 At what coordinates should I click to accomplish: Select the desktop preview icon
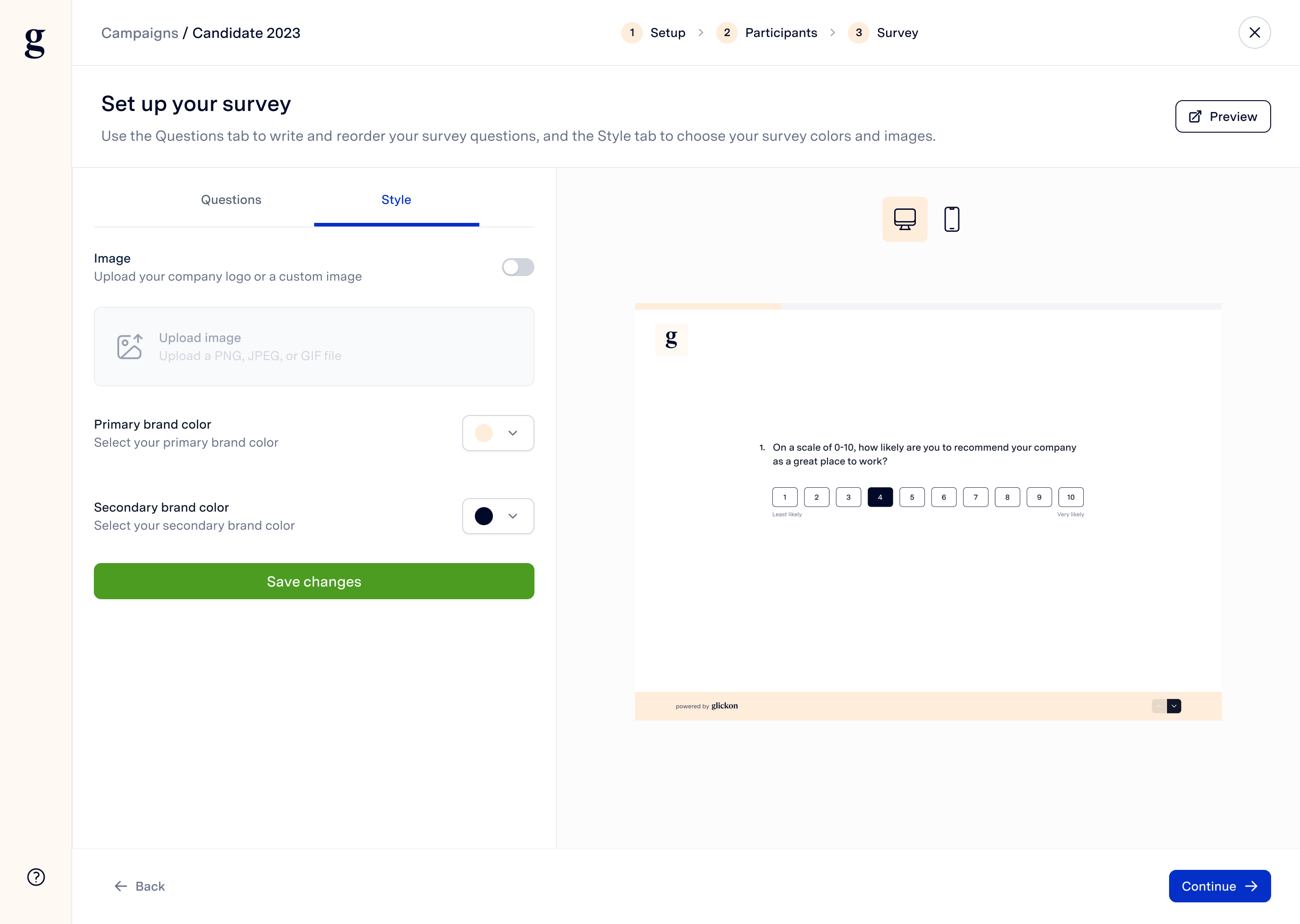905,219
